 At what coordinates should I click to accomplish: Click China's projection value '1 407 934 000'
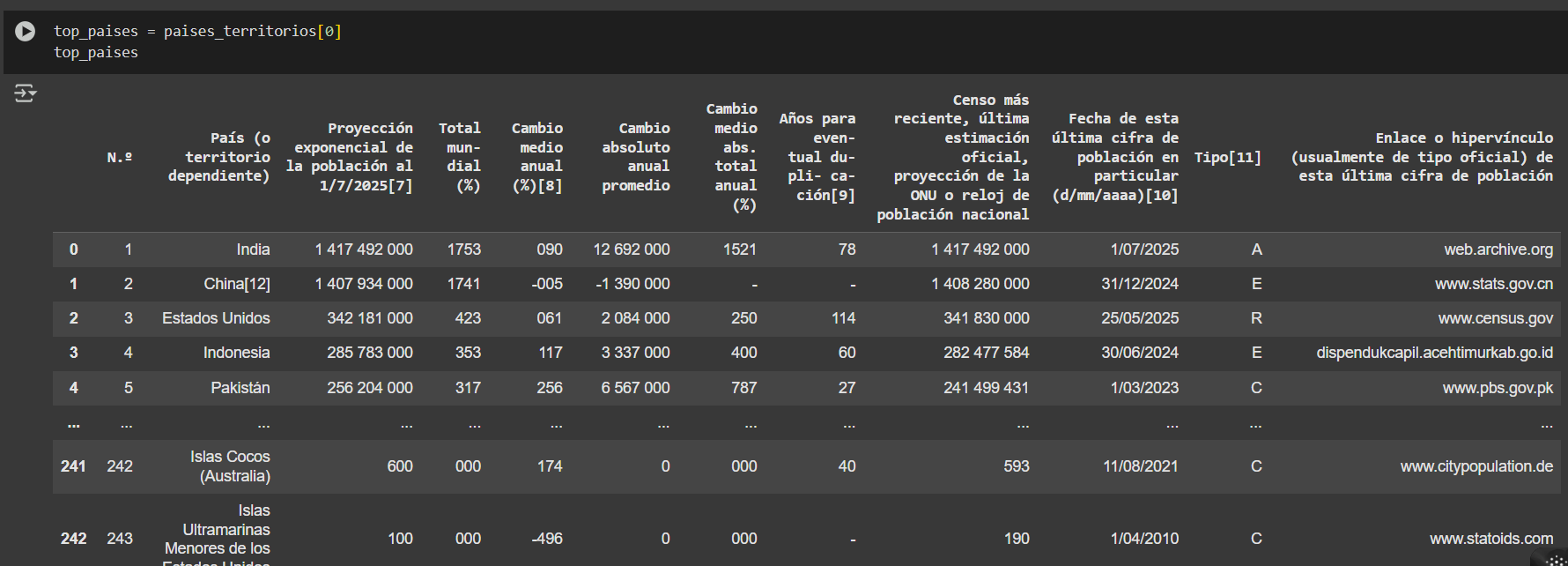[364, 284]
